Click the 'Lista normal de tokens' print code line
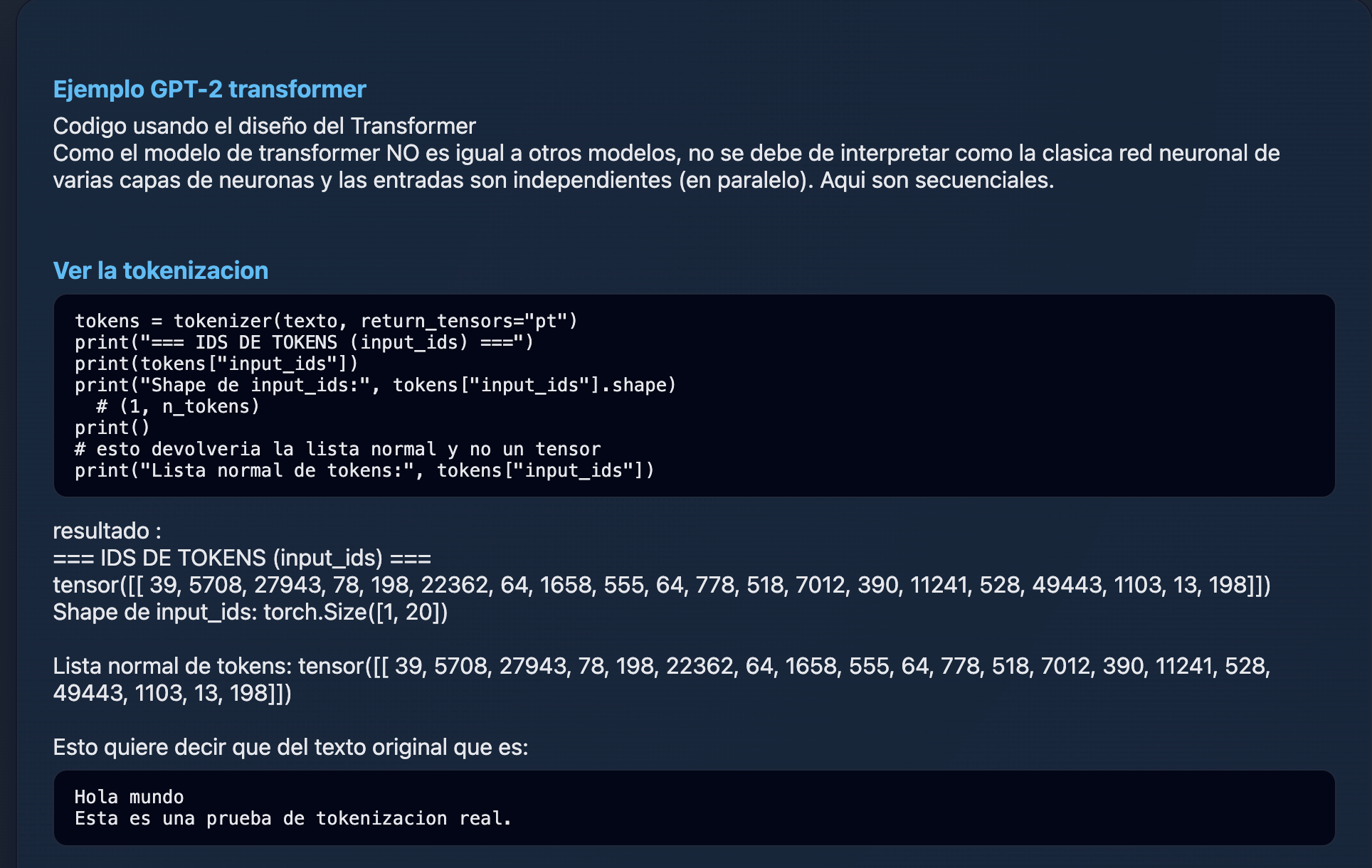The width and height of the screenshot is (1372, 868). [x=364, y=470]
